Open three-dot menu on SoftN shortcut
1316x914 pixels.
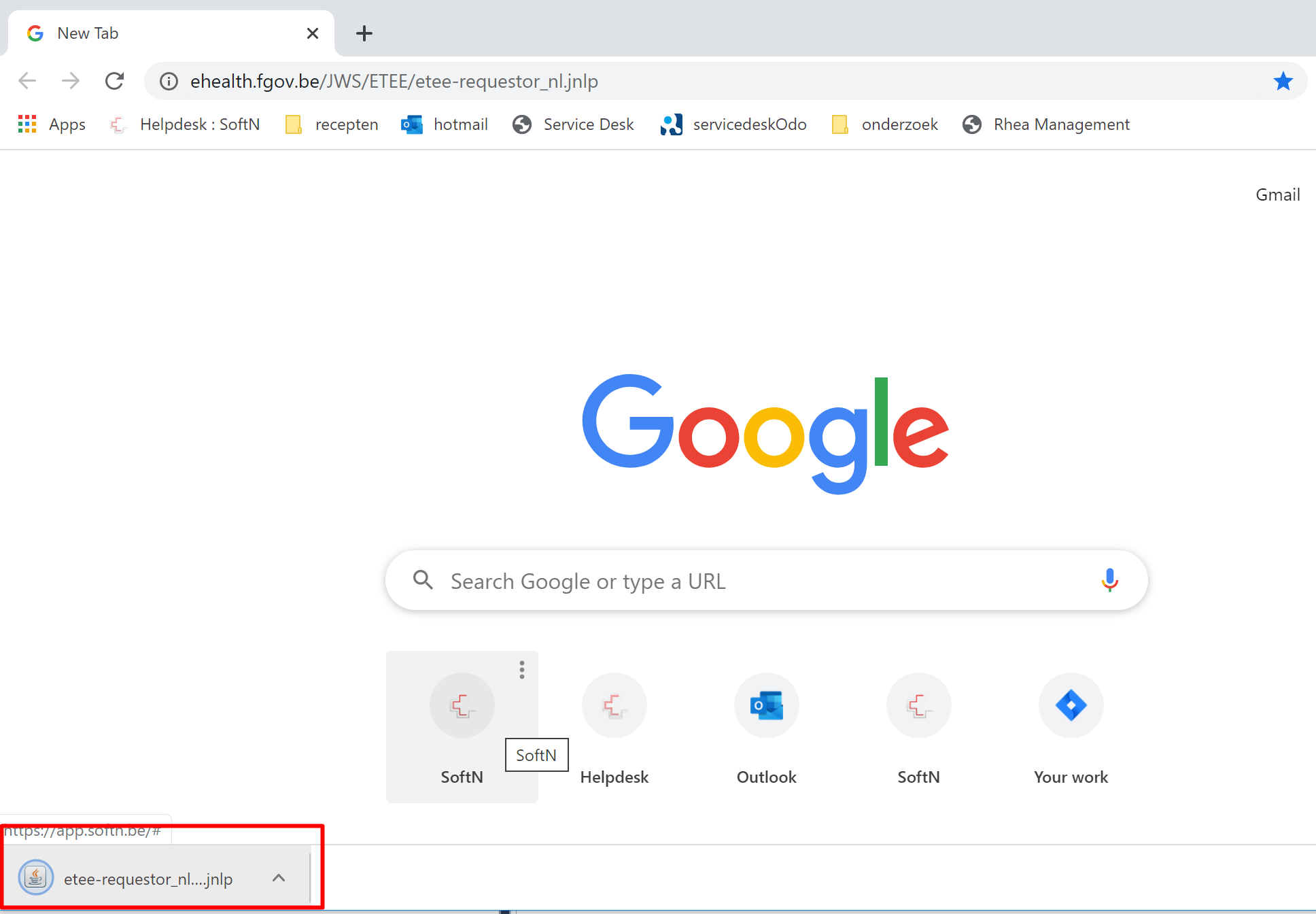pos(521,670)
